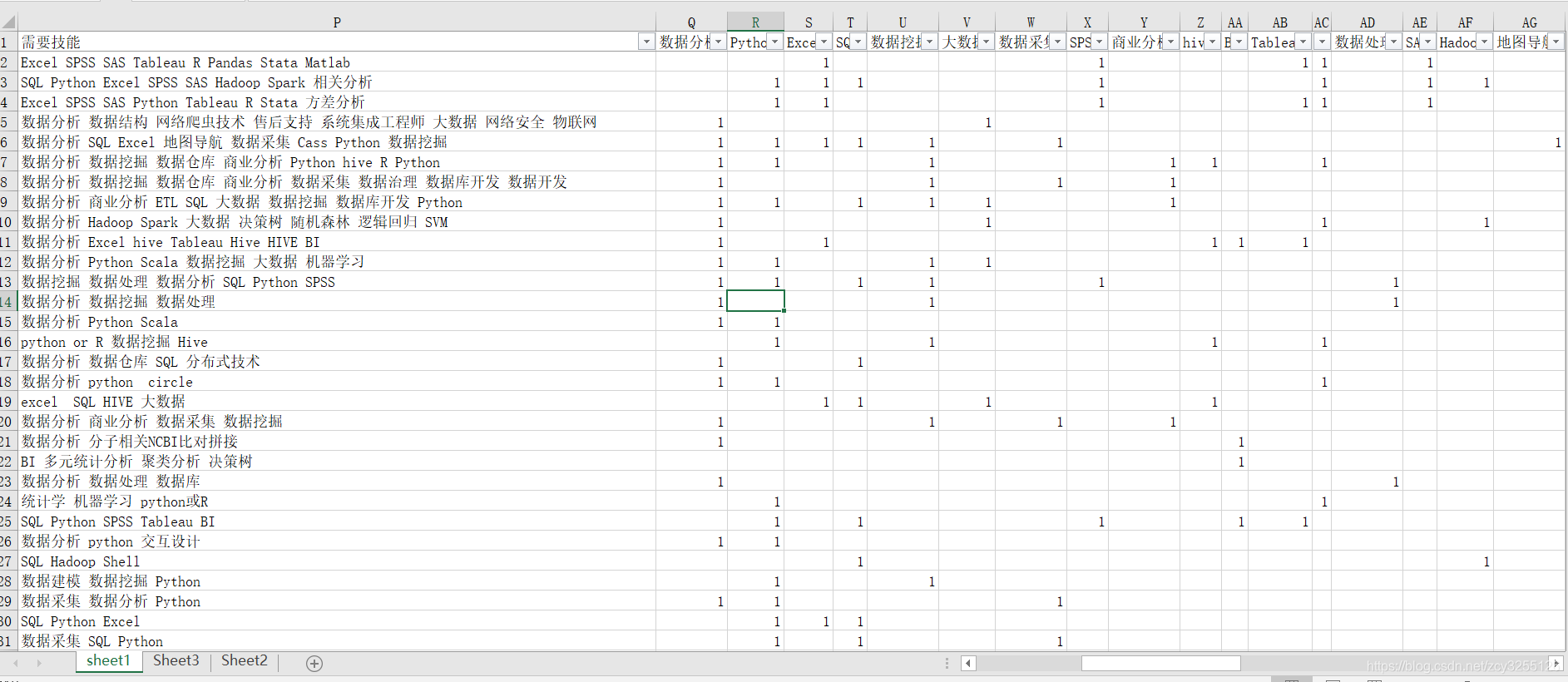Open the 地图导航 column filter dropdown
This screenshot has height=682, width=1568.
click(x=1556, y=42)
